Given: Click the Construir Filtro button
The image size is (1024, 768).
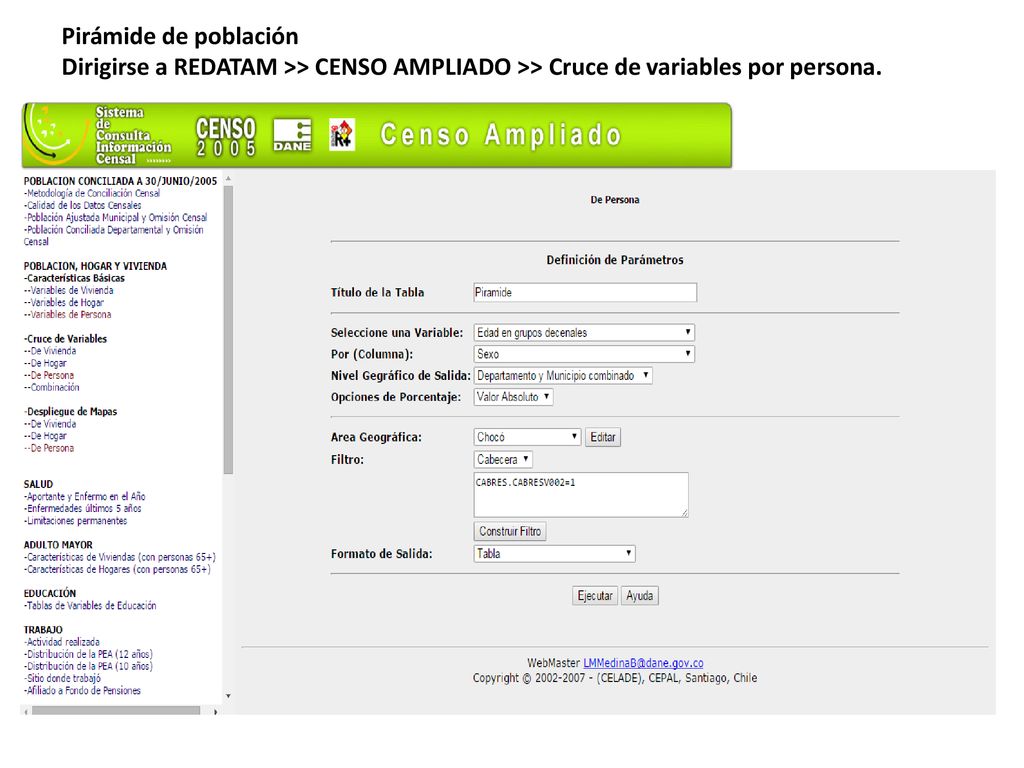Looking at the screenshot, I should 510,532.
